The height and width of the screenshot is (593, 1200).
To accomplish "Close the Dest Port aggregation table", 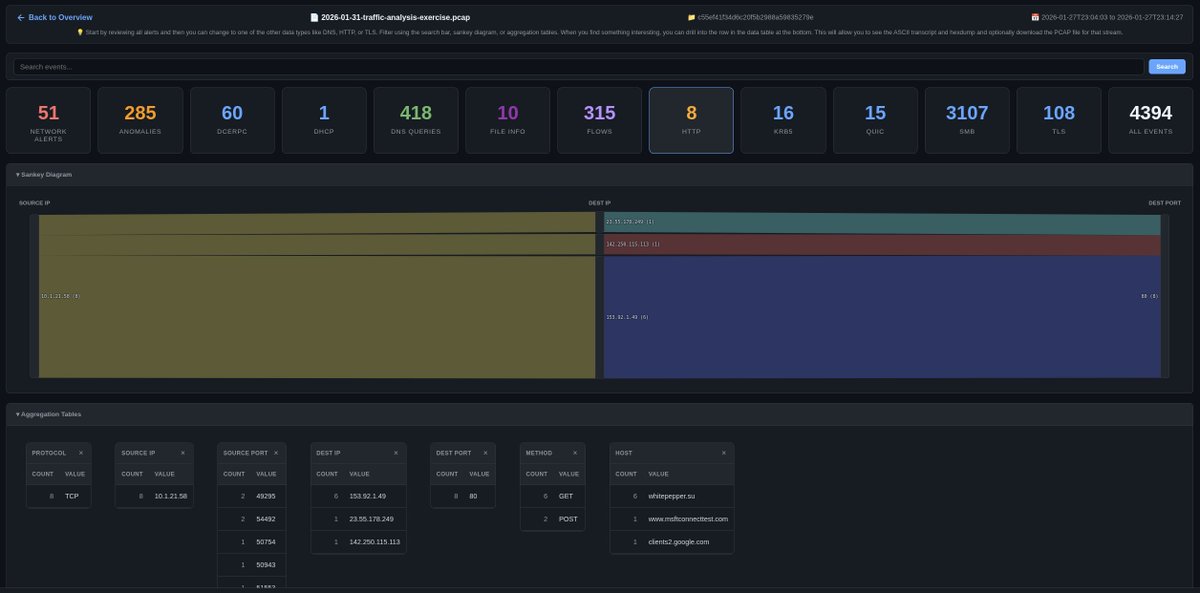I will 486,453.
